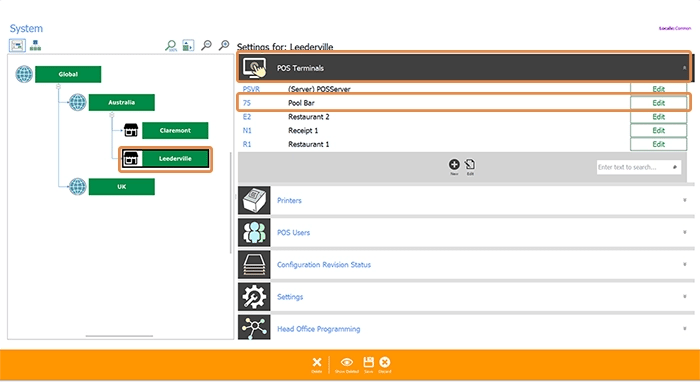700x382 pixels.
Task: Add a new POS terminal with plus icon
Action: pos(454,164)
